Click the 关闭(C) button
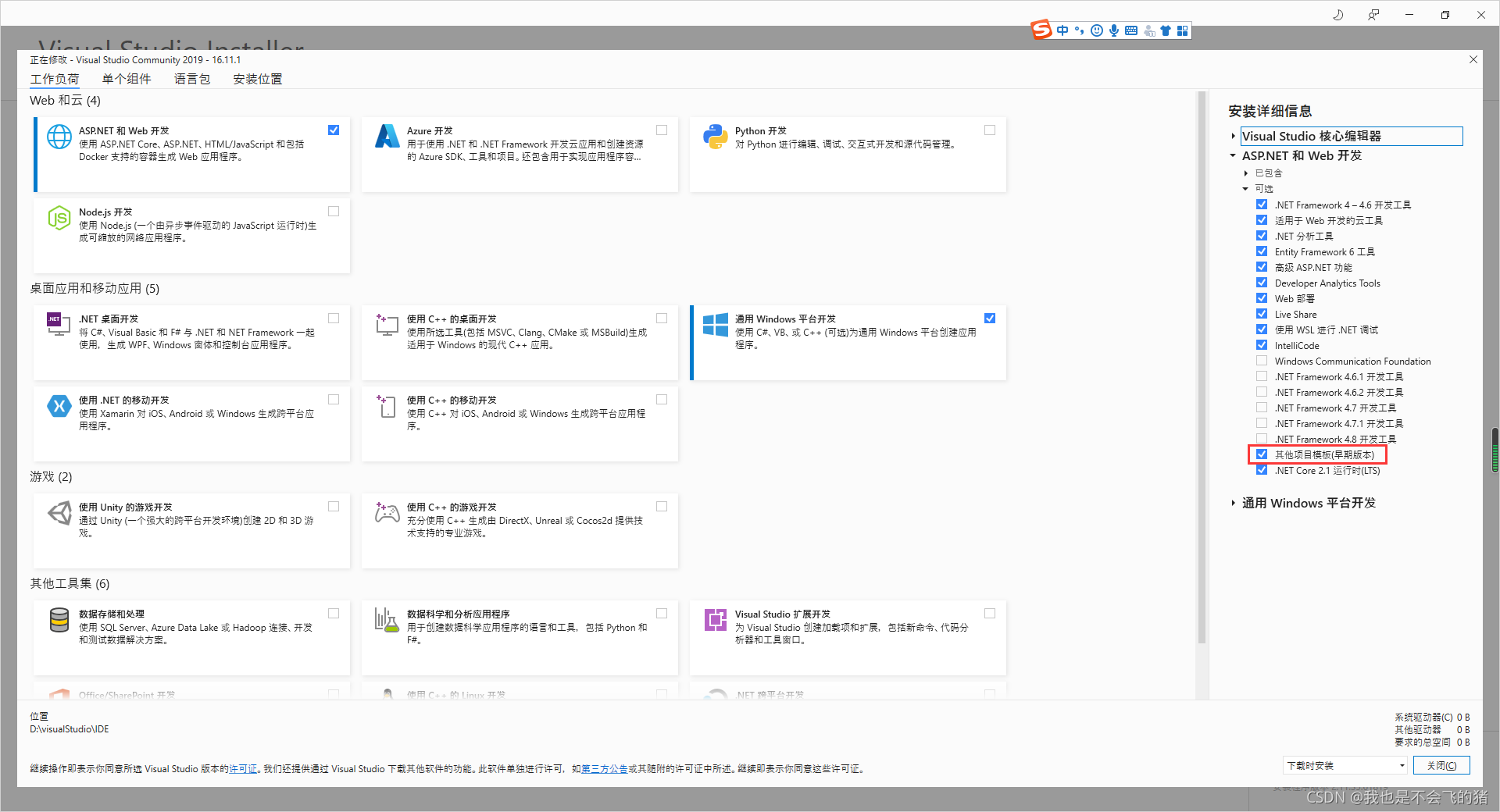This screenshot has height=812, width=1500. coord(1441,765)
